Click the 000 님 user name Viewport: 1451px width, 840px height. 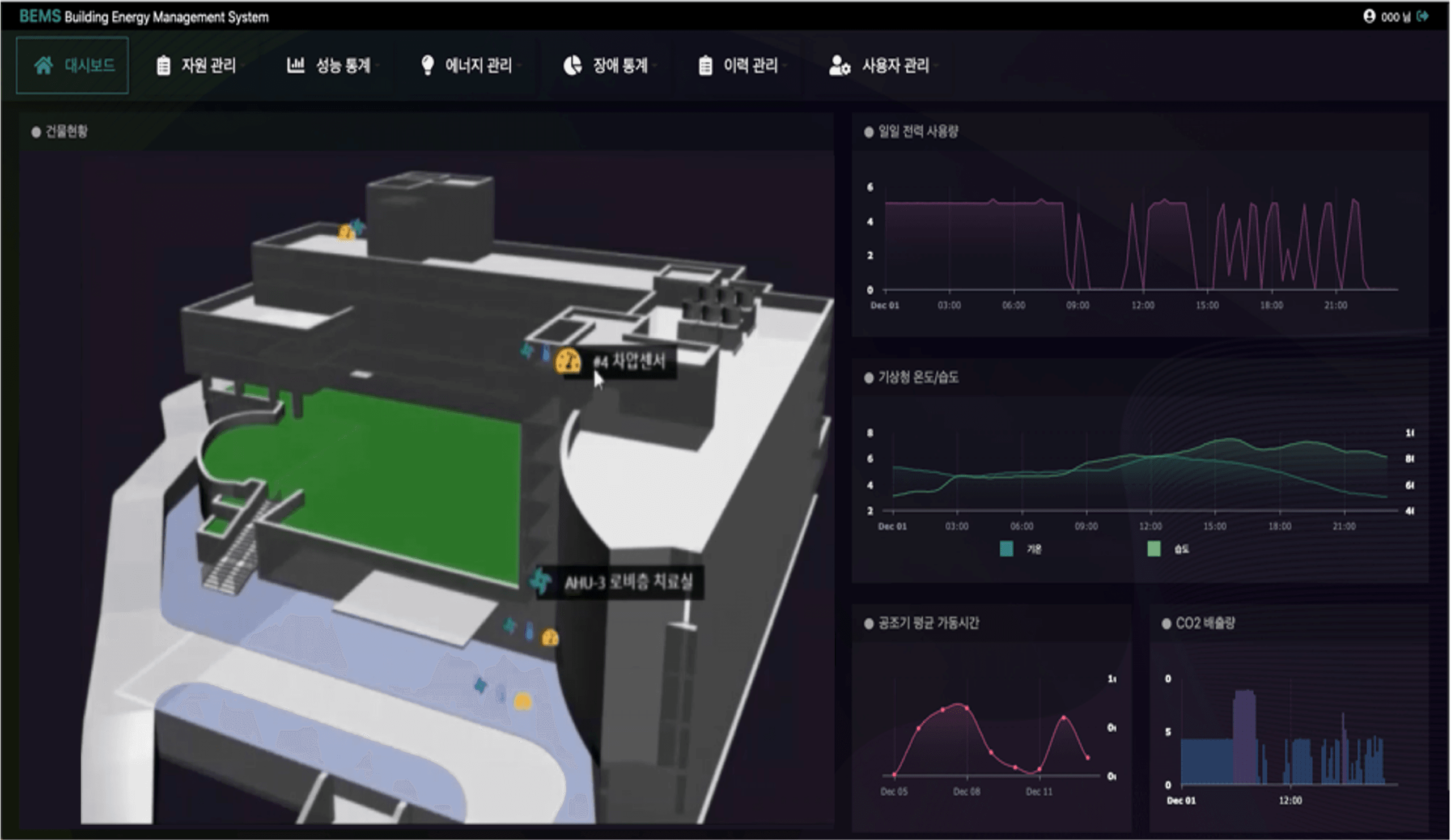1395,16
